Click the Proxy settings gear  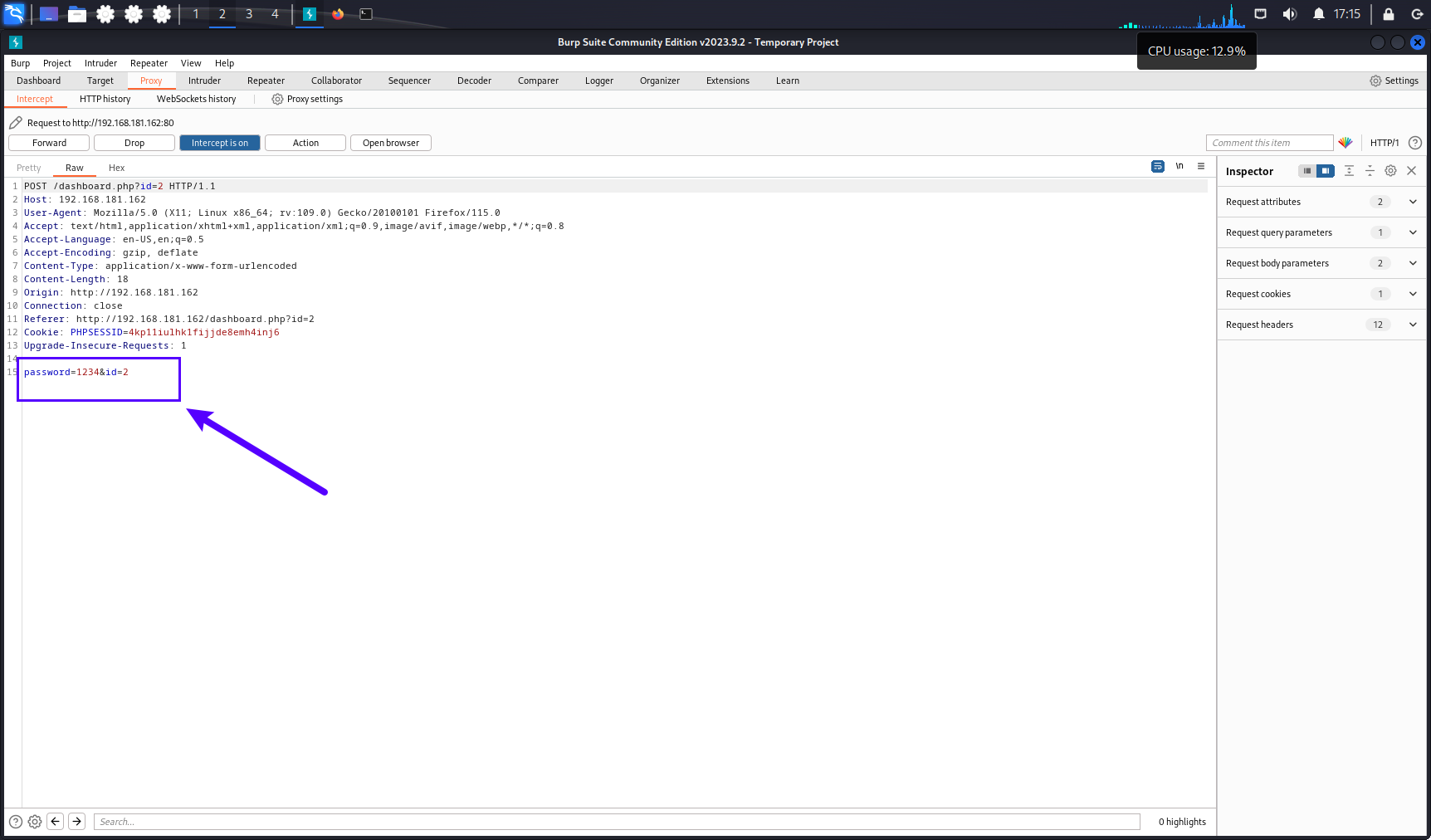click(x=277, y=99)
